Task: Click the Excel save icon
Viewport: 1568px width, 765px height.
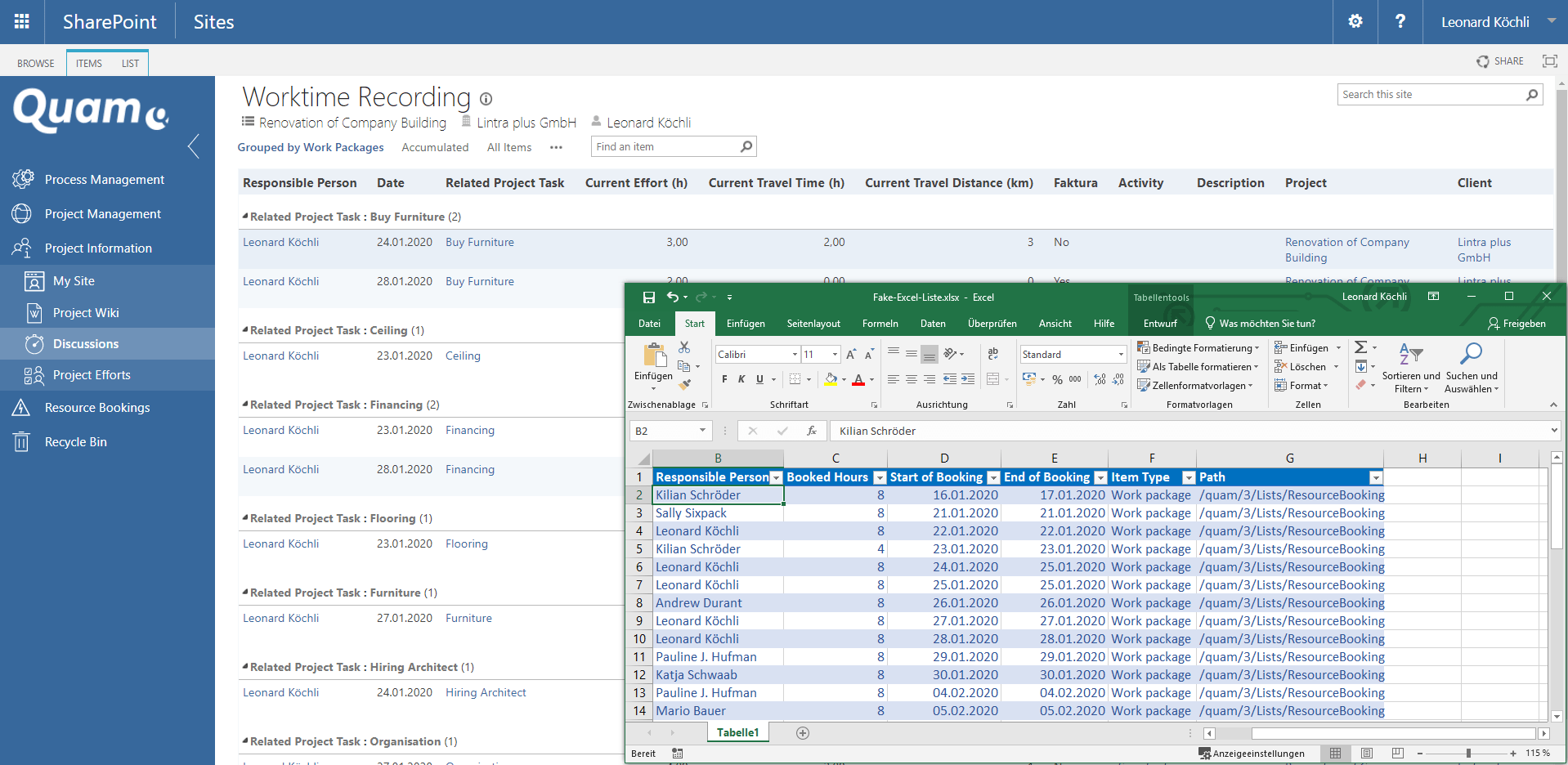Action: point(648,297)
